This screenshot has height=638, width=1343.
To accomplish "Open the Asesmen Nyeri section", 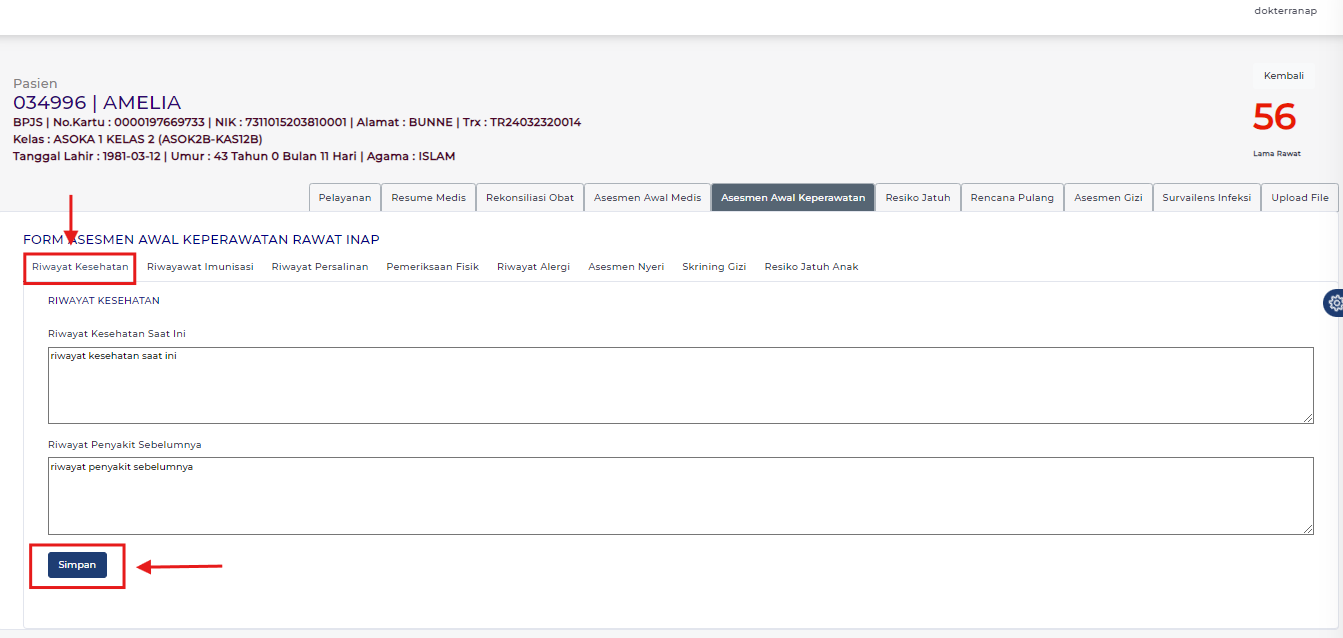I will (626, 266).
